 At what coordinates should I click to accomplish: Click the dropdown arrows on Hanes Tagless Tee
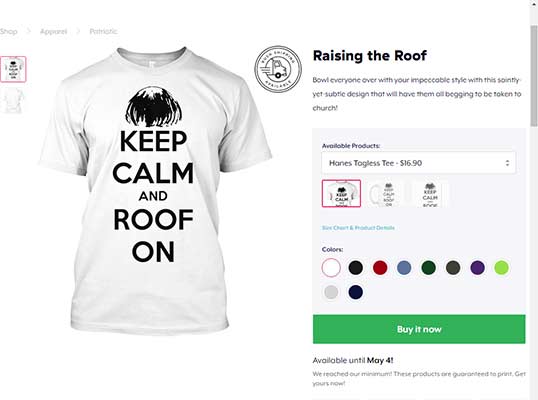click(x=507, y=163)
